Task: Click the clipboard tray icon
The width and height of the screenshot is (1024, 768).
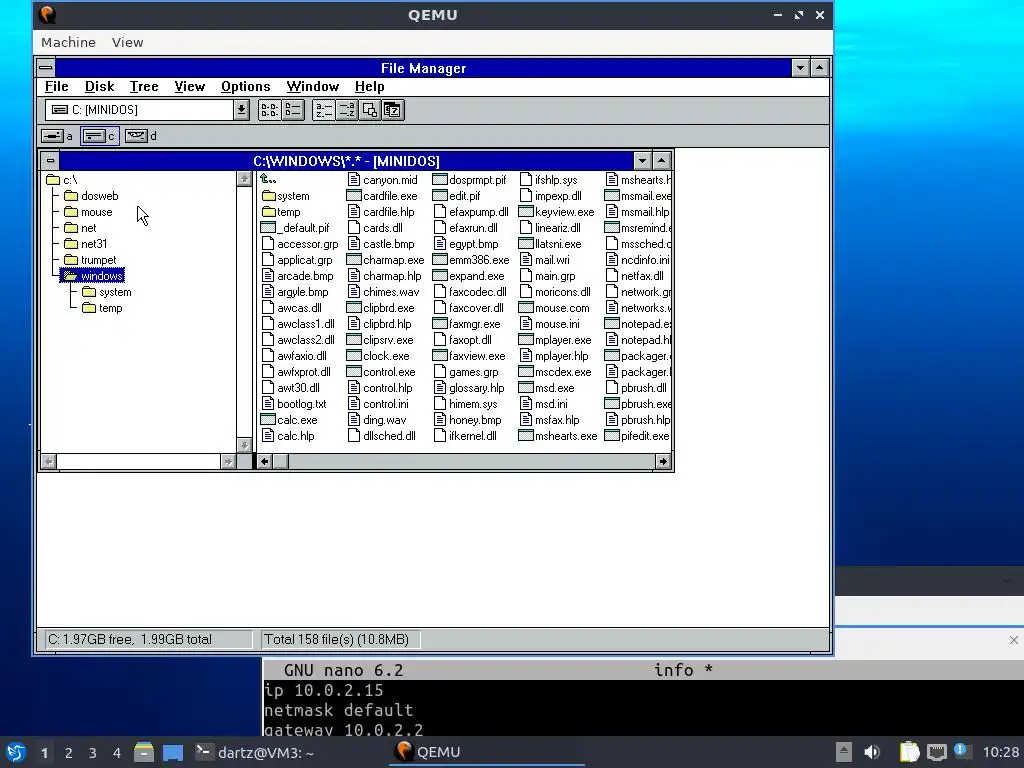Action: [x=909, y=752]
